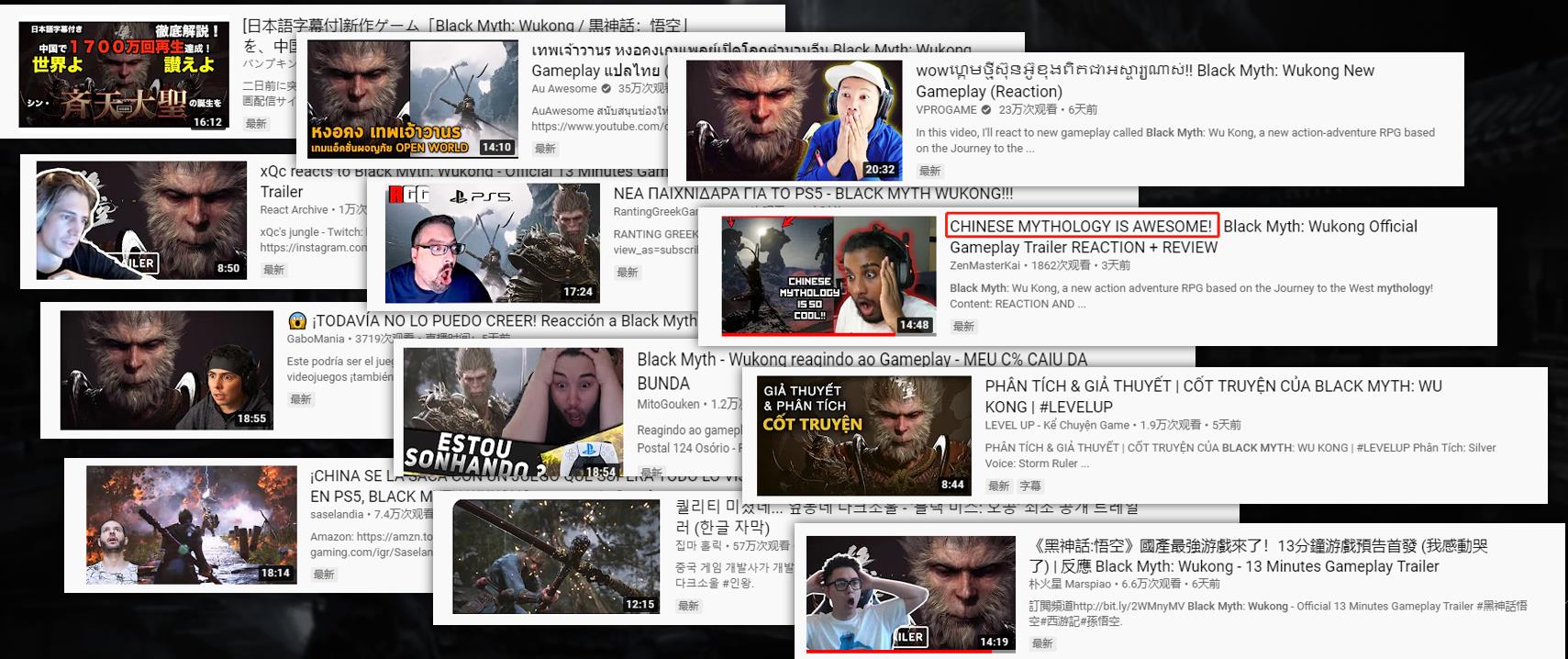
Task: Open the xQc reaction thumbnail showing 8:50
Action: 141,220
